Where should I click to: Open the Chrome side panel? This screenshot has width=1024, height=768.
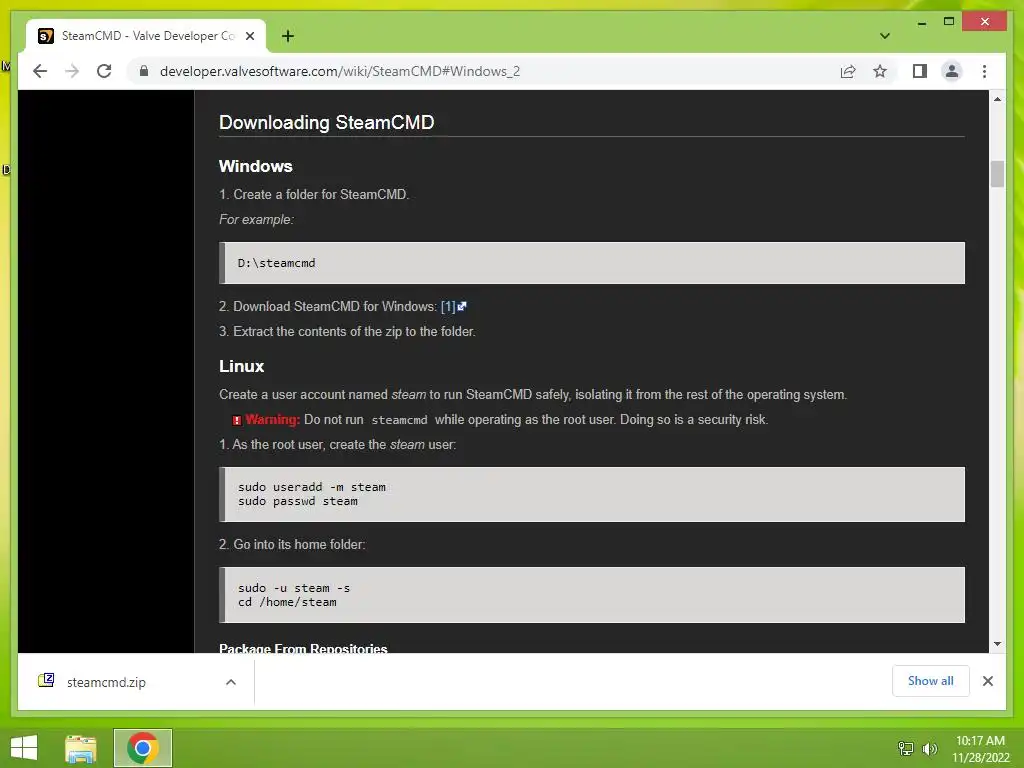[920, 71]
